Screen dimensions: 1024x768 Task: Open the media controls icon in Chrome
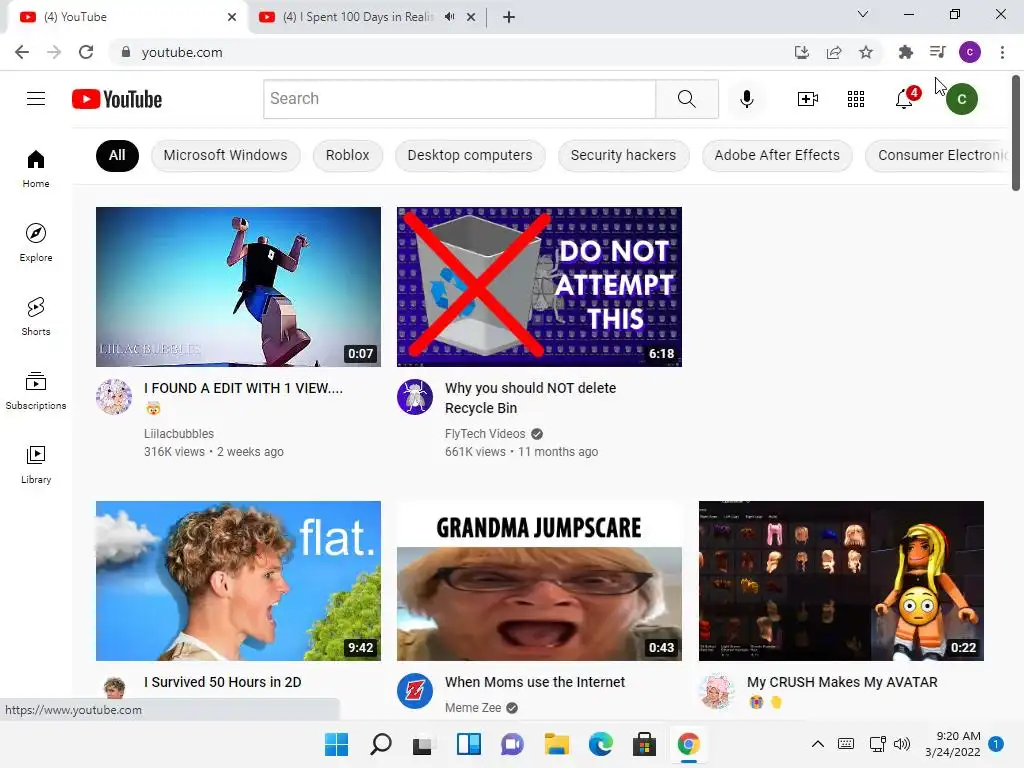[937, 52]
